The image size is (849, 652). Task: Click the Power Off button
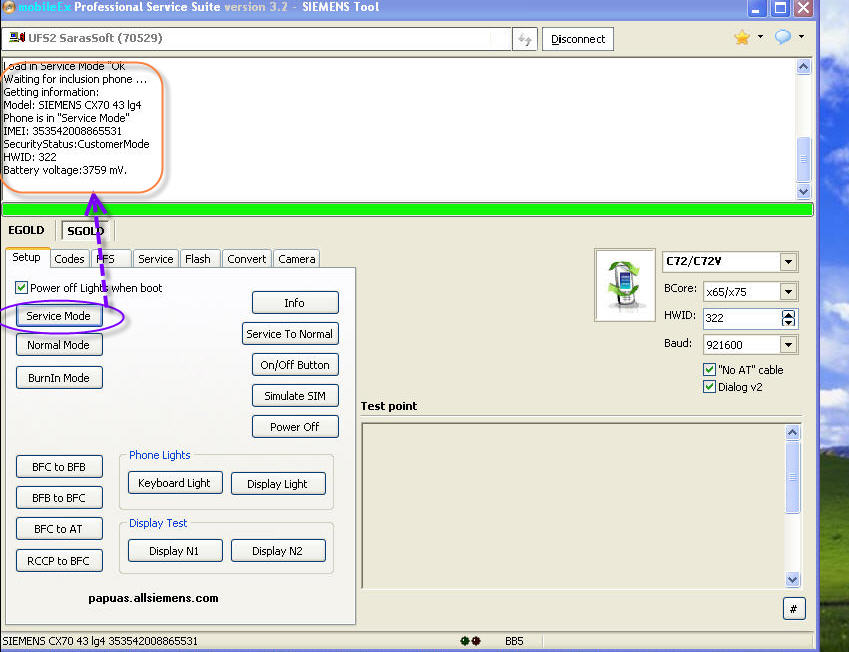(x=295, y=427)
